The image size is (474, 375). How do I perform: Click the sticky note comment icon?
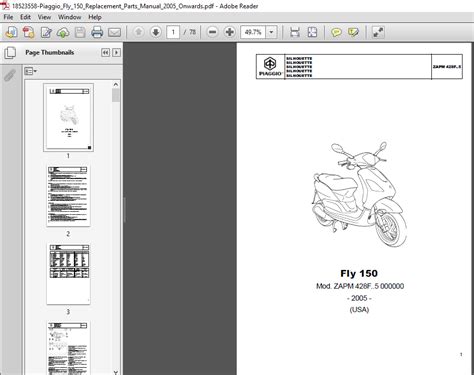pos(336,32)
